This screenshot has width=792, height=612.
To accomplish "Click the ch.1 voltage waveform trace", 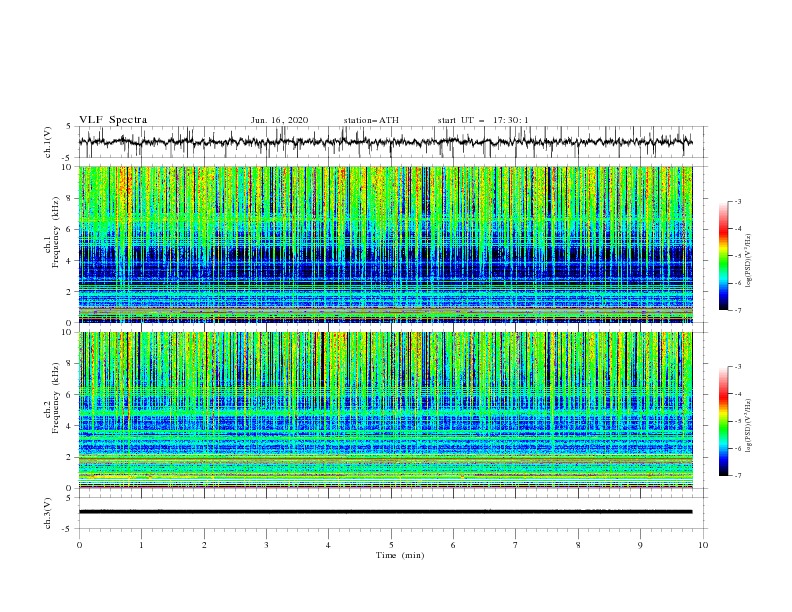I will (x=385, y=142).
